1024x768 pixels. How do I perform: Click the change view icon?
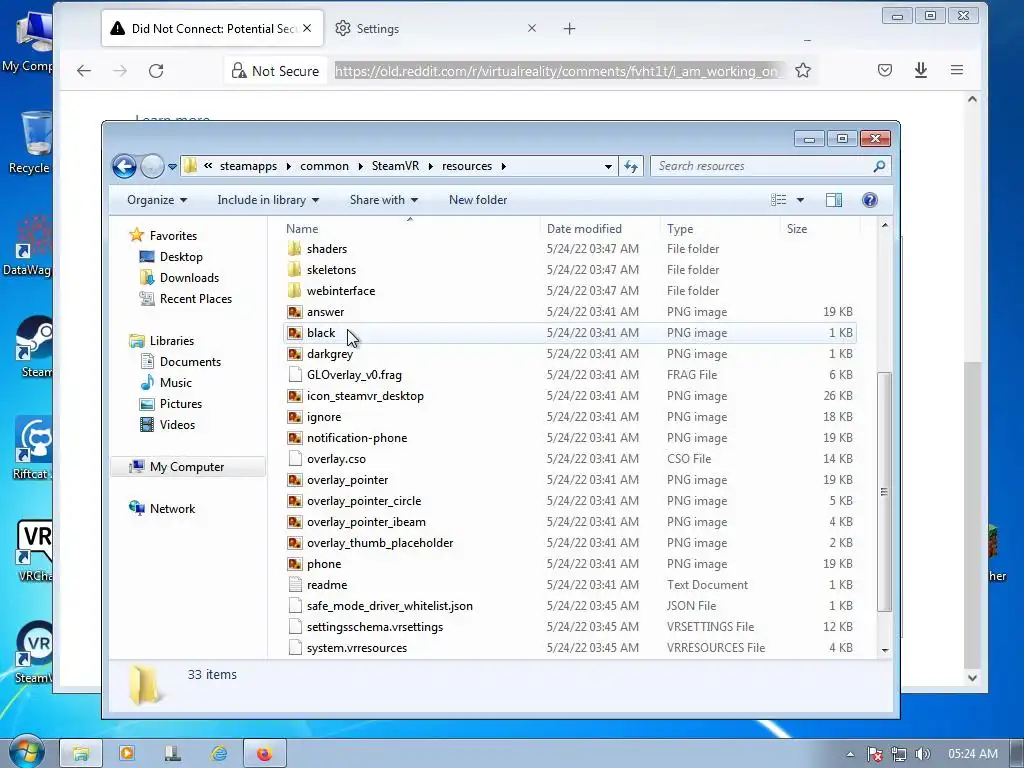[x=778, y=200]
